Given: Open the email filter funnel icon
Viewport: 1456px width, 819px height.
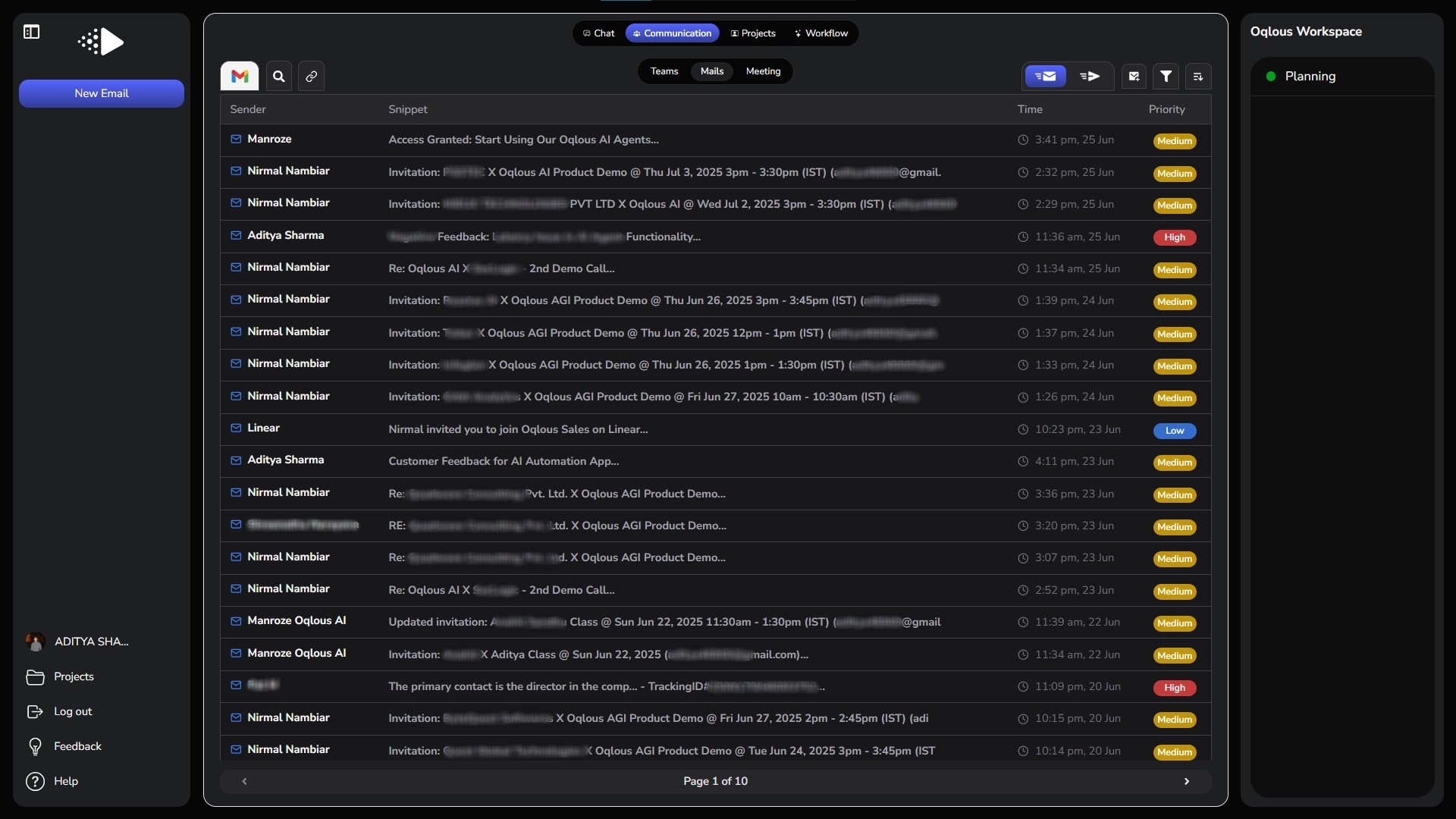Looking at the screenshot, I should tap(1166, 76).
